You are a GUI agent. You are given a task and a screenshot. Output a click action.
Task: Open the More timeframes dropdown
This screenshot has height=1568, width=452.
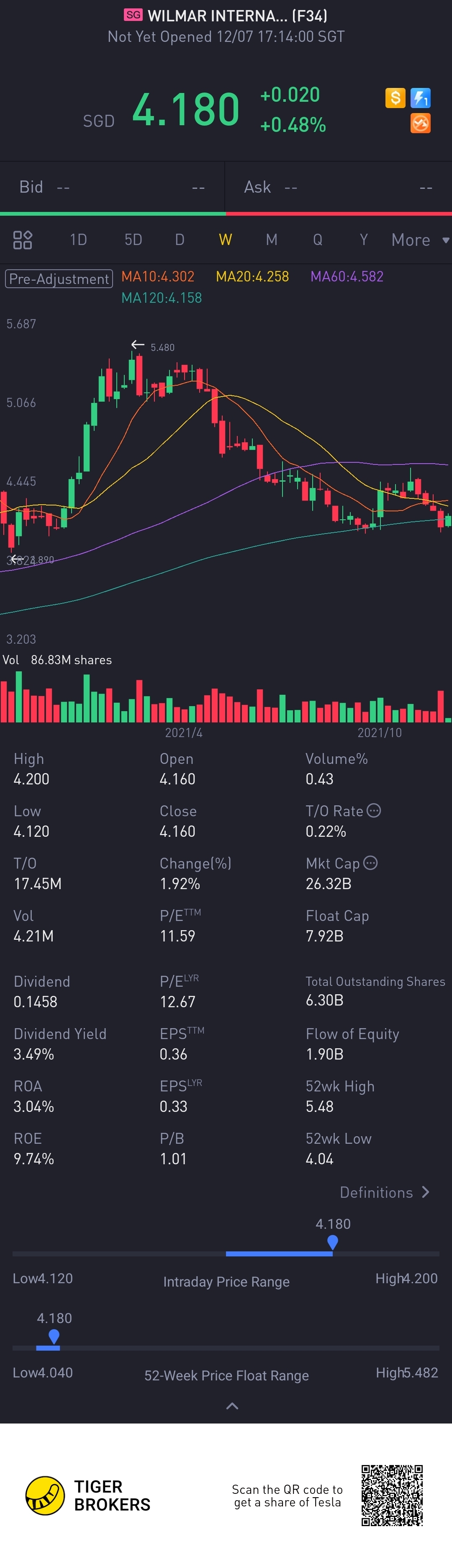[x=420, y=240]
